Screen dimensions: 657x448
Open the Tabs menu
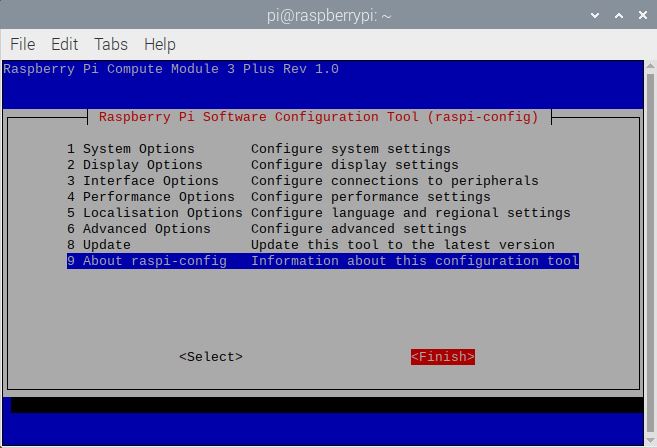pyautogui.click(x=111, y=44)
